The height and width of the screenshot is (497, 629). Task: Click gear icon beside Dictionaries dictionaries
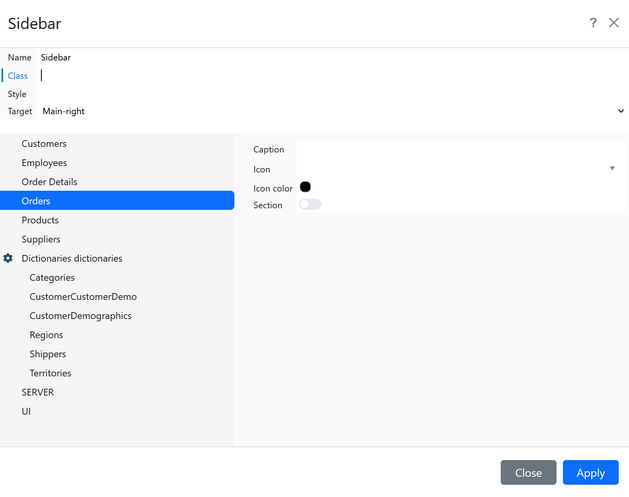pyautogui.click(x=8, y=258)
